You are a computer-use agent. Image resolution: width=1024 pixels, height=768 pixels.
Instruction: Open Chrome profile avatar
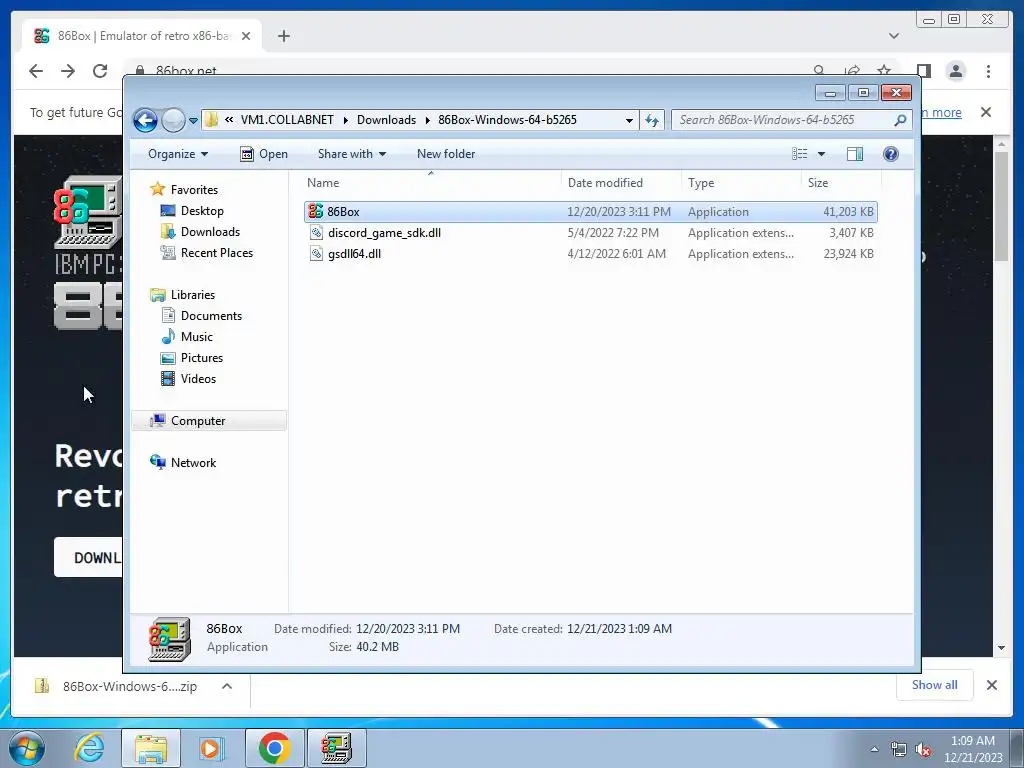click(955, 71)
